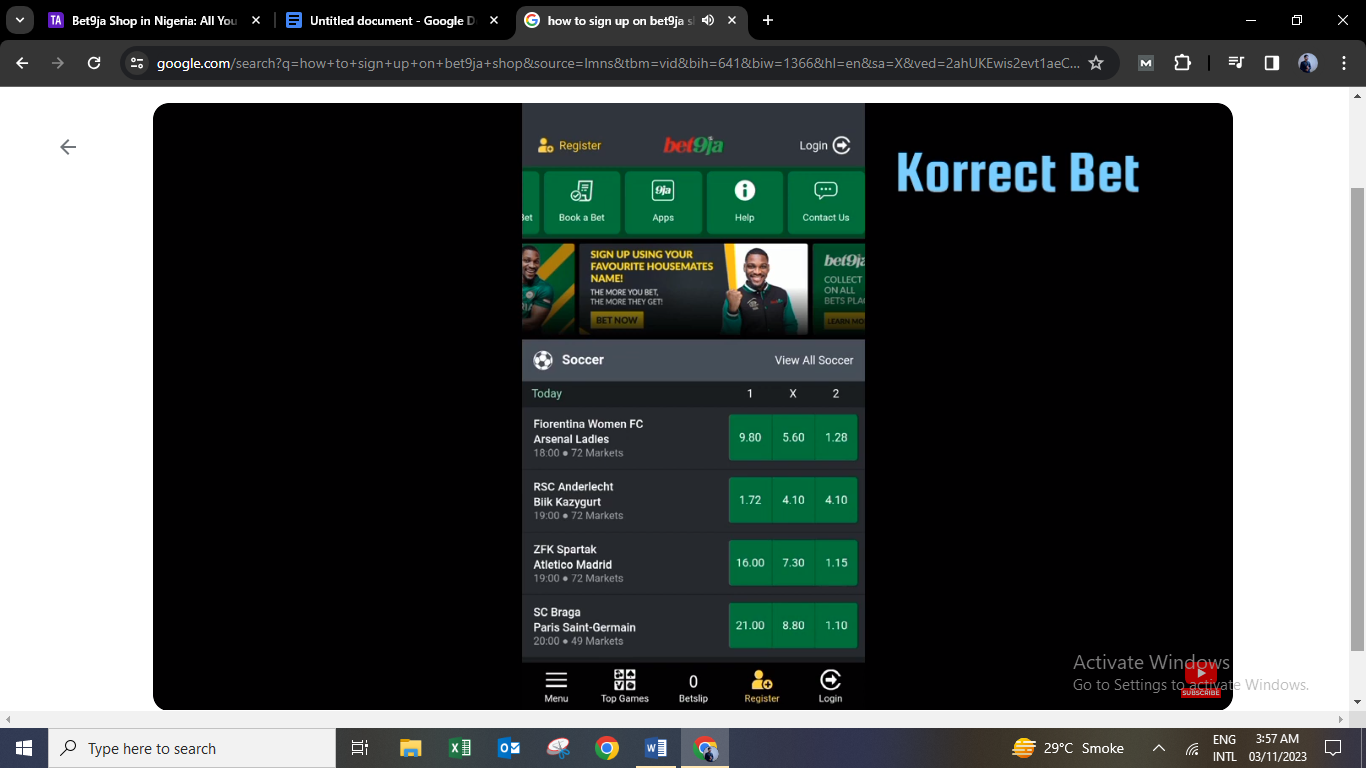Mute the tab audio speaker icon
Viewport: 1366px width, 768px height.
[708, 20]
